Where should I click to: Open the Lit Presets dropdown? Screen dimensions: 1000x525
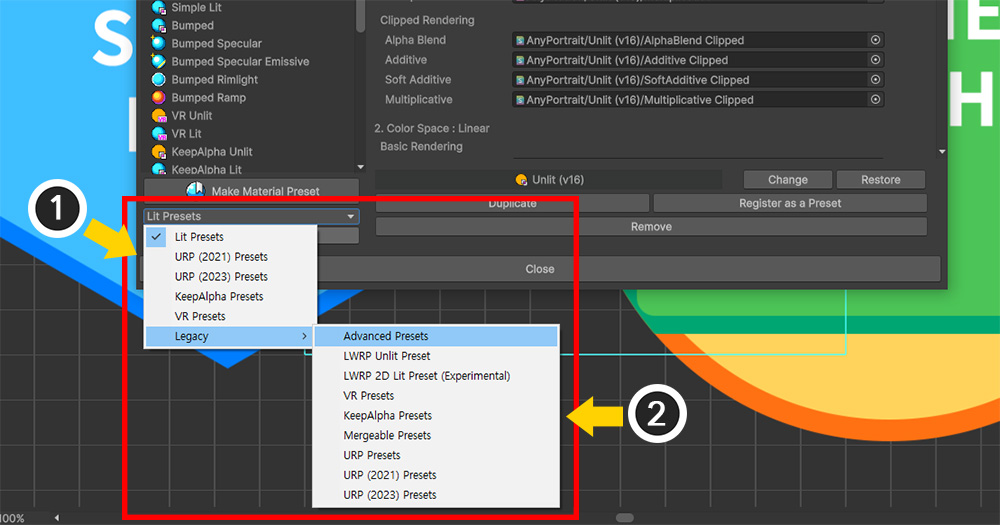click(250, 216)
